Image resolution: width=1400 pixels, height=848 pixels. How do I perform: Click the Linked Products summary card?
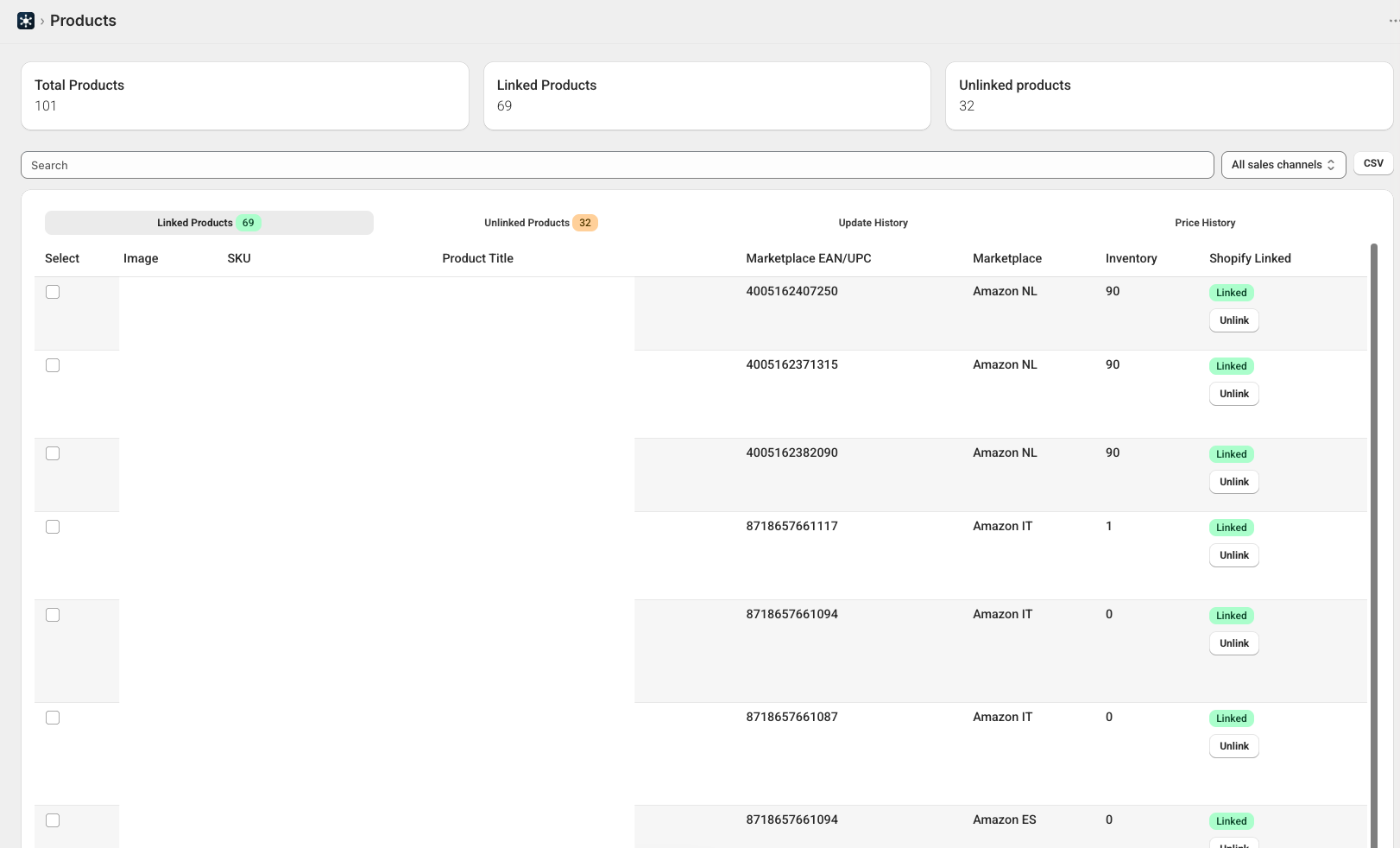click(x=707, y=96)
